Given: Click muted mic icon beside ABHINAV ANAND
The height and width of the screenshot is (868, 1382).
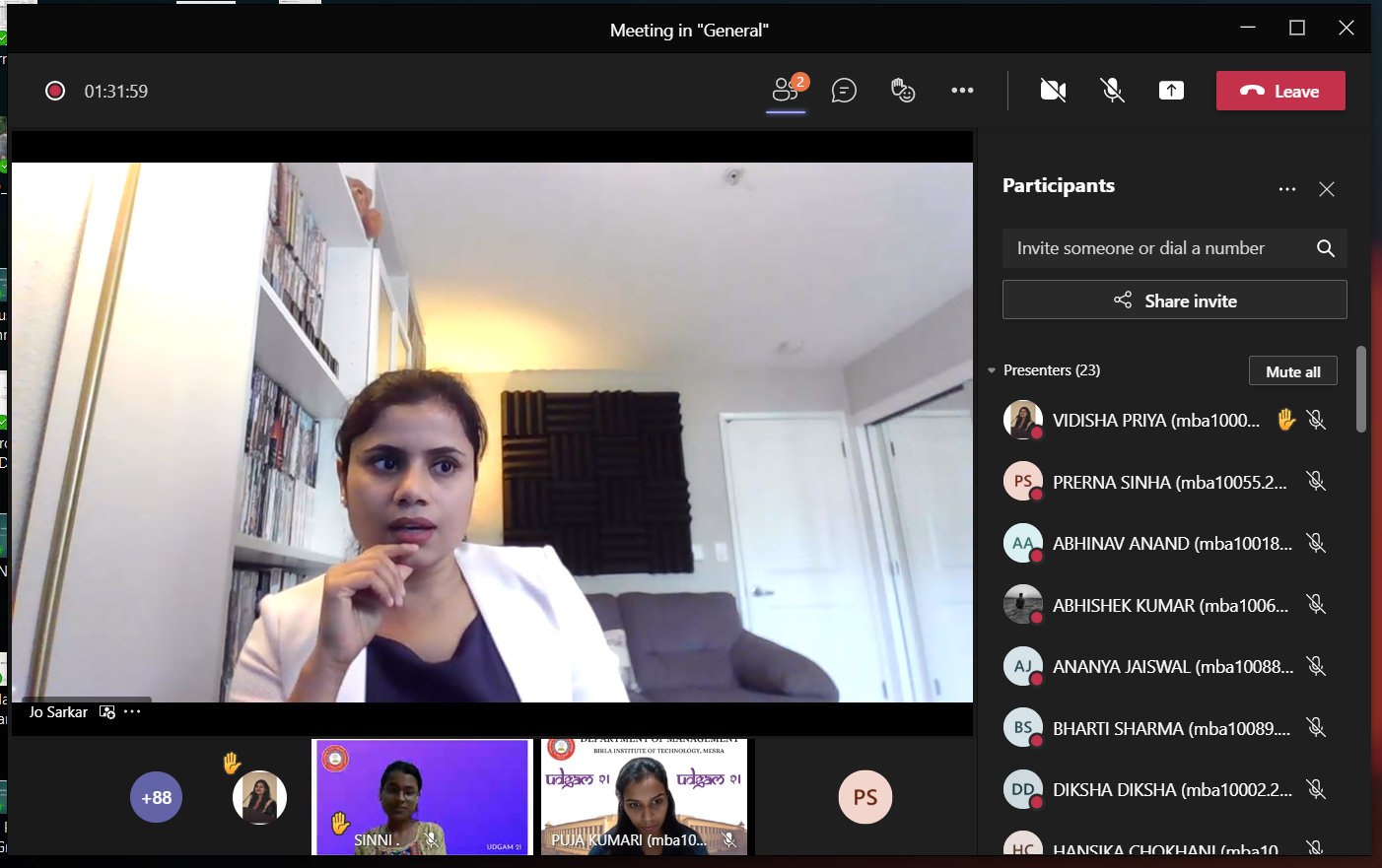Looking at the screenshot, I should point(1316,543).
